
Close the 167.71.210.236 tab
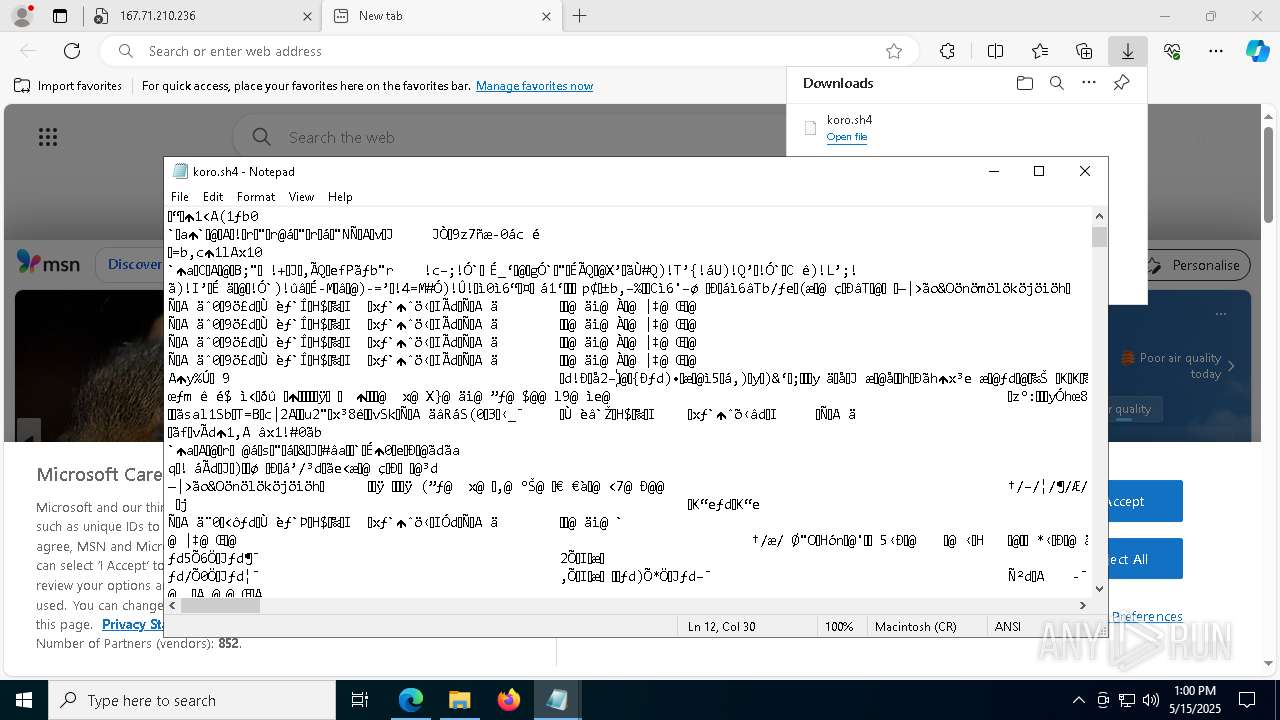tap(308, 16)
